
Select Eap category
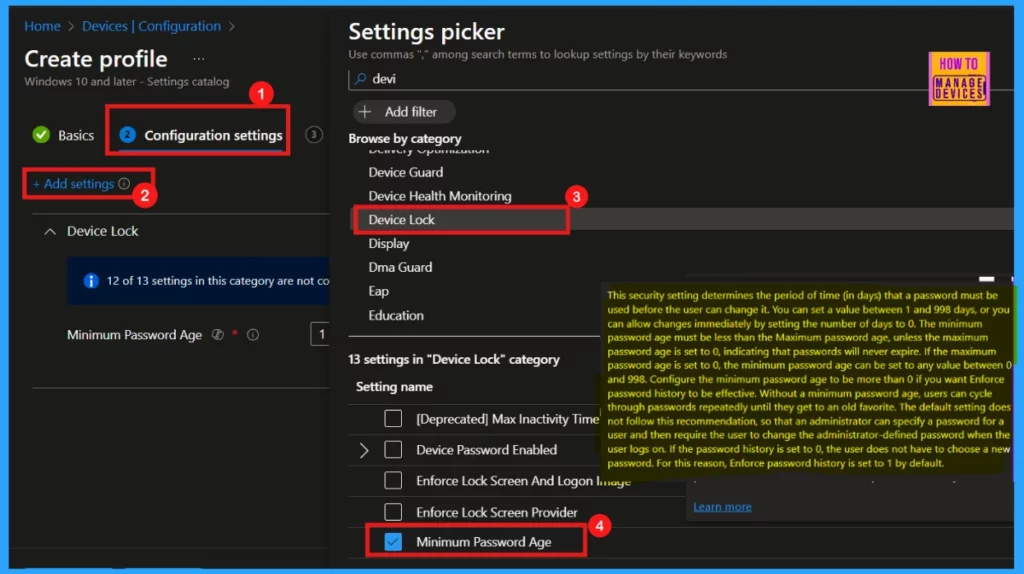(x=378, y=291)
